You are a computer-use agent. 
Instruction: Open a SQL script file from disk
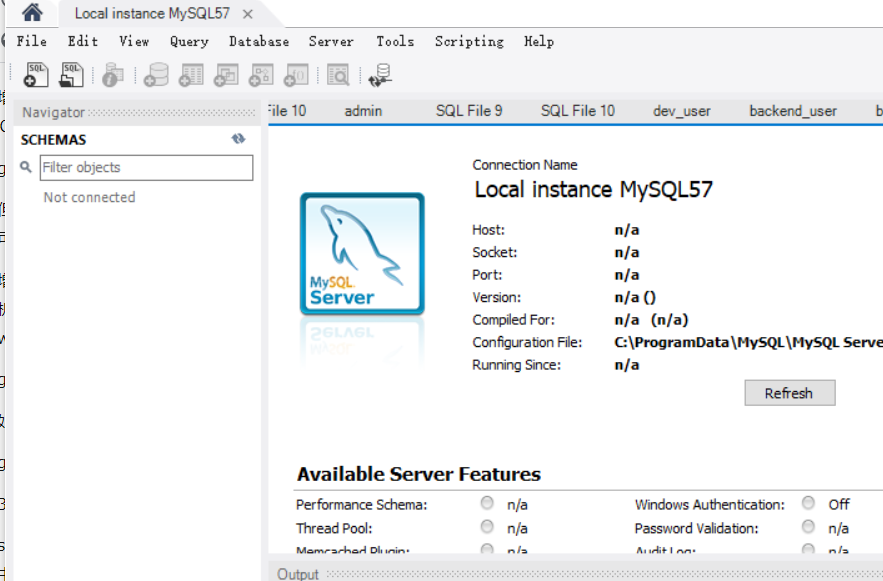coord(70,74)
